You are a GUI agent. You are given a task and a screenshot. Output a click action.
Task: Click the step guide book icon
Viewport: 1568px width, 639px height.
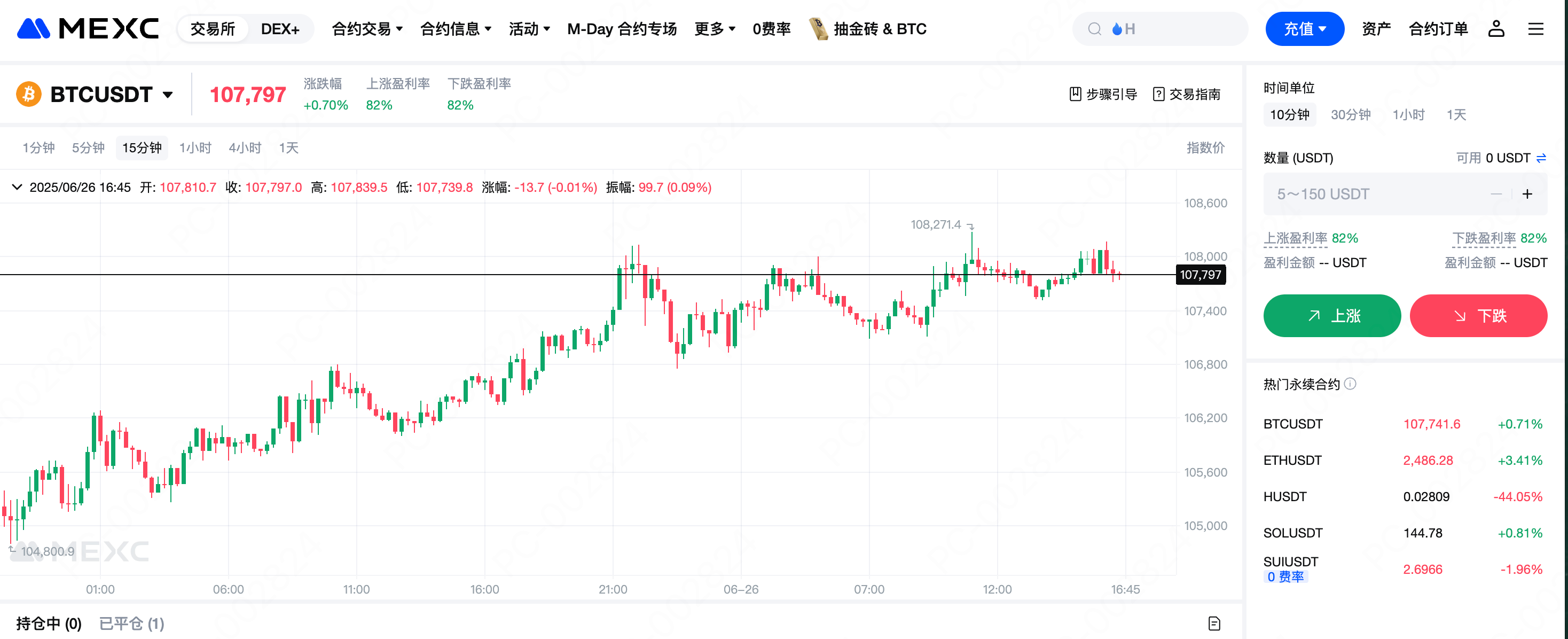coord(1076,94)
